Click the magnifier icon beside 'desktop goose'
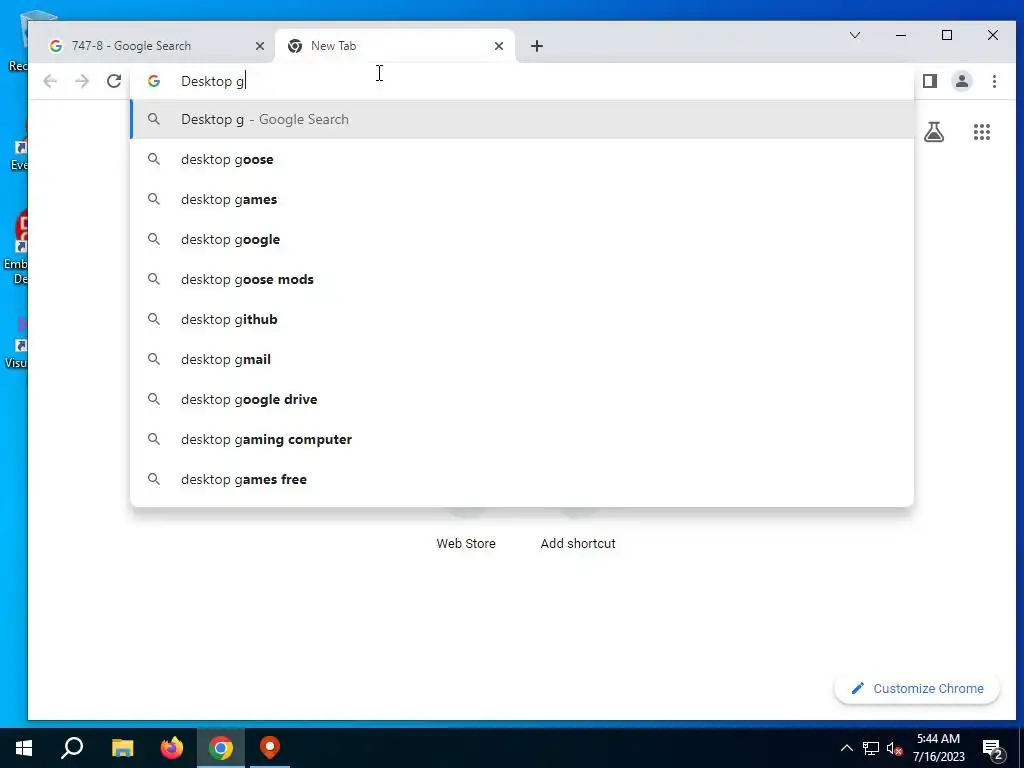This screenshot has width=1024, height=768. (x=153, y=159)
